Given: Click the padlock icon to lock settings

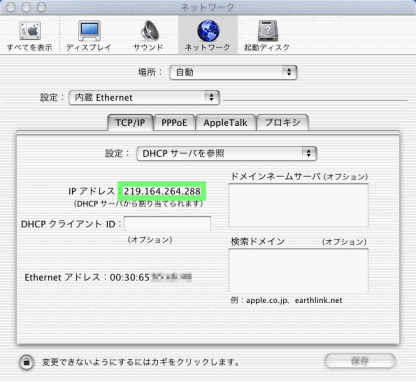Looking at the screenshot, I should 27,362.
